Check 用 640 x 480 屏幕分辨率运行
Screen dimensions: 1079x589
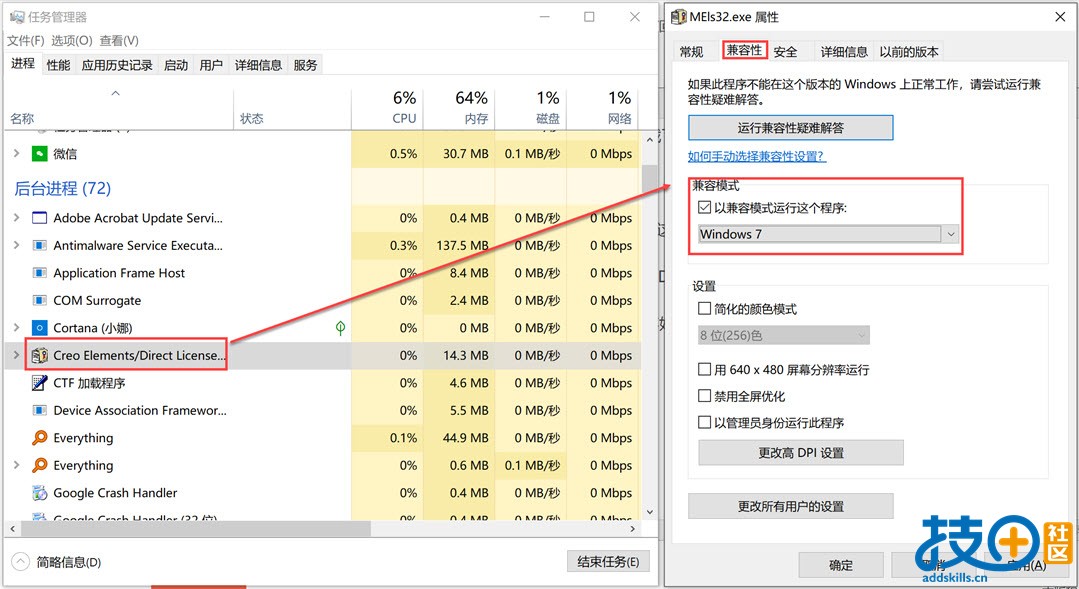tap(704, 370)
